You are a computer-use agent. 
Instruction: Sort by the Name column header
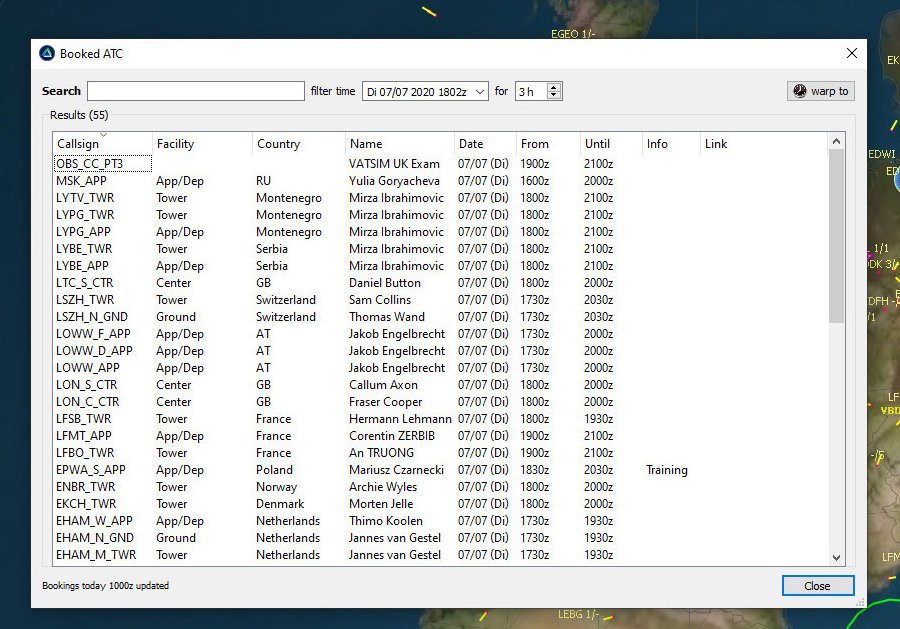click(x=399, y=144)
